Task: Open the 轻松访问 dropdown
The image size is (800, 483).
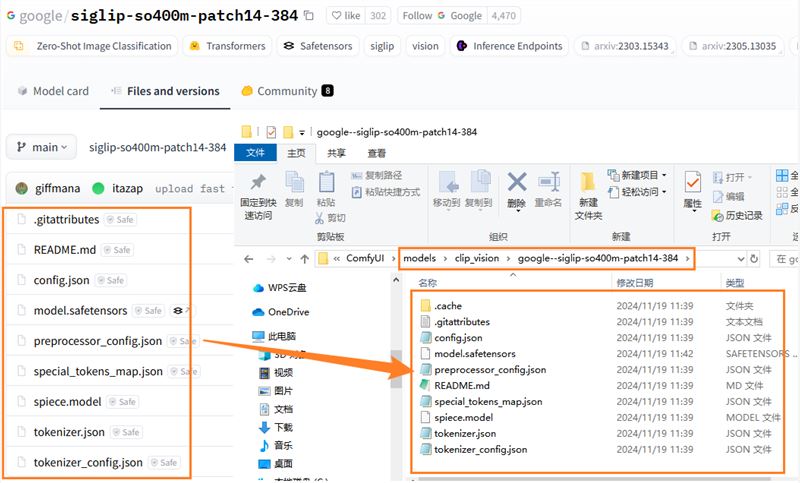Action: (637, 192)
